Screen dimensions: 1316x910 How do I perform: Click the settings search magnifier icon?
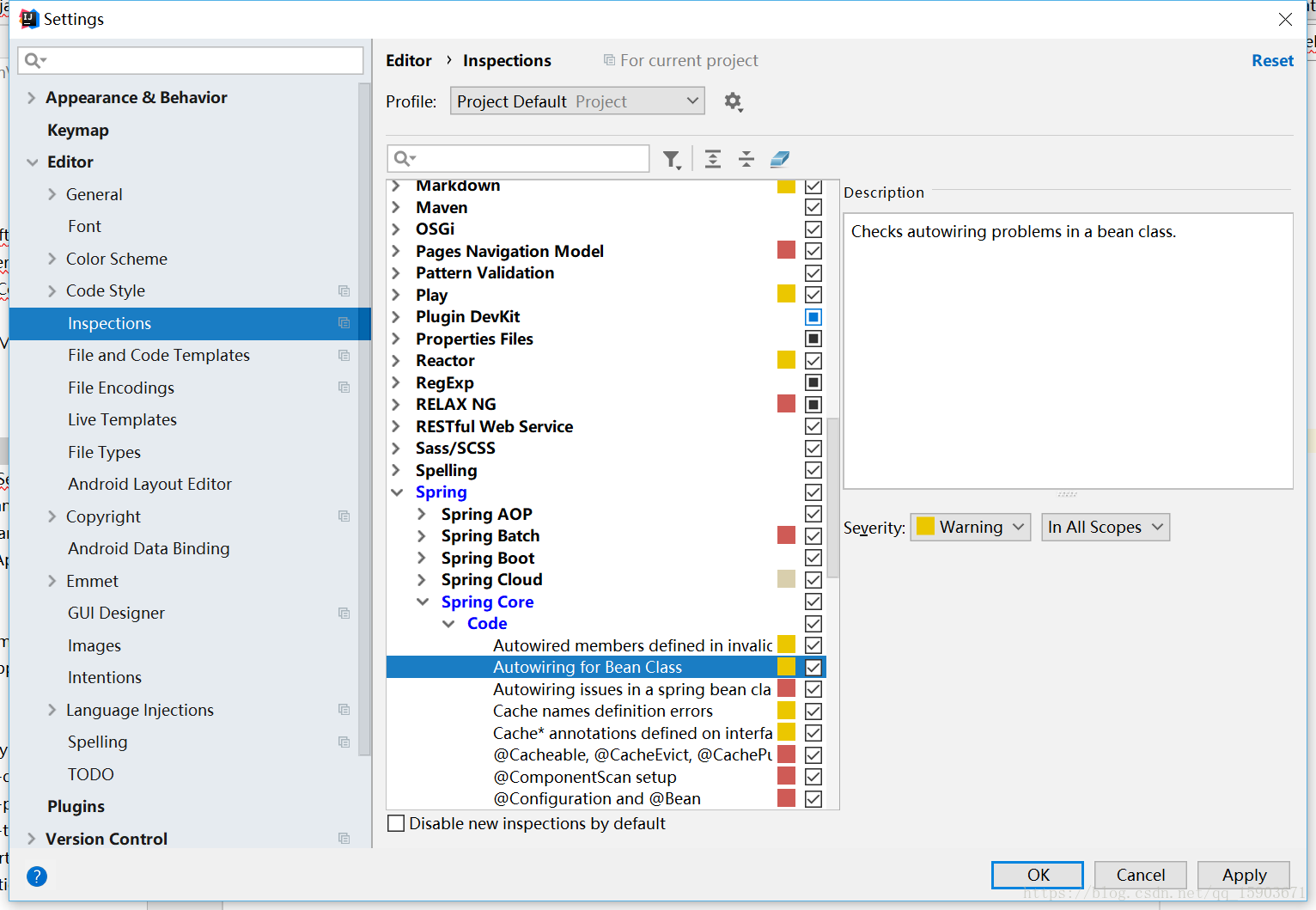[x=34, y=60]
